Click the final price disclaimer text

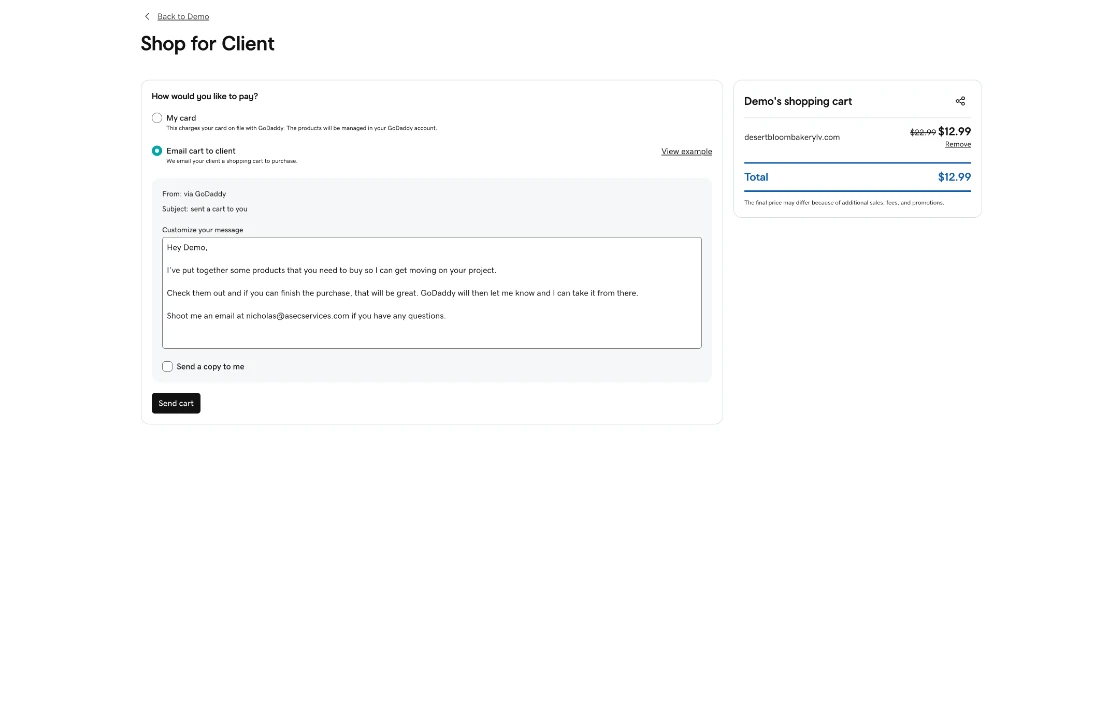click(844, 203)
